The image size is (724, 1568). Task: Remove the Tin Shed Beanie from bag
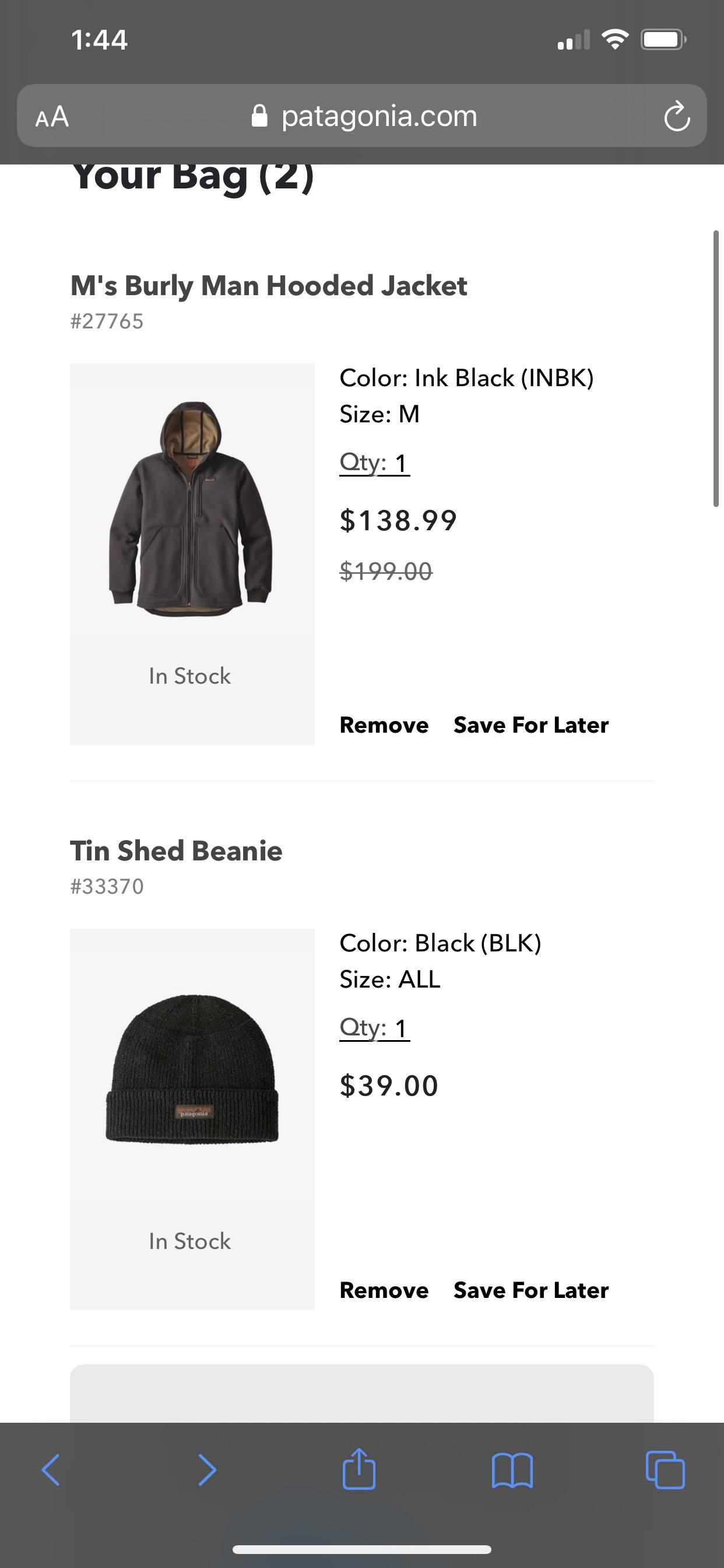point(384,1290)
